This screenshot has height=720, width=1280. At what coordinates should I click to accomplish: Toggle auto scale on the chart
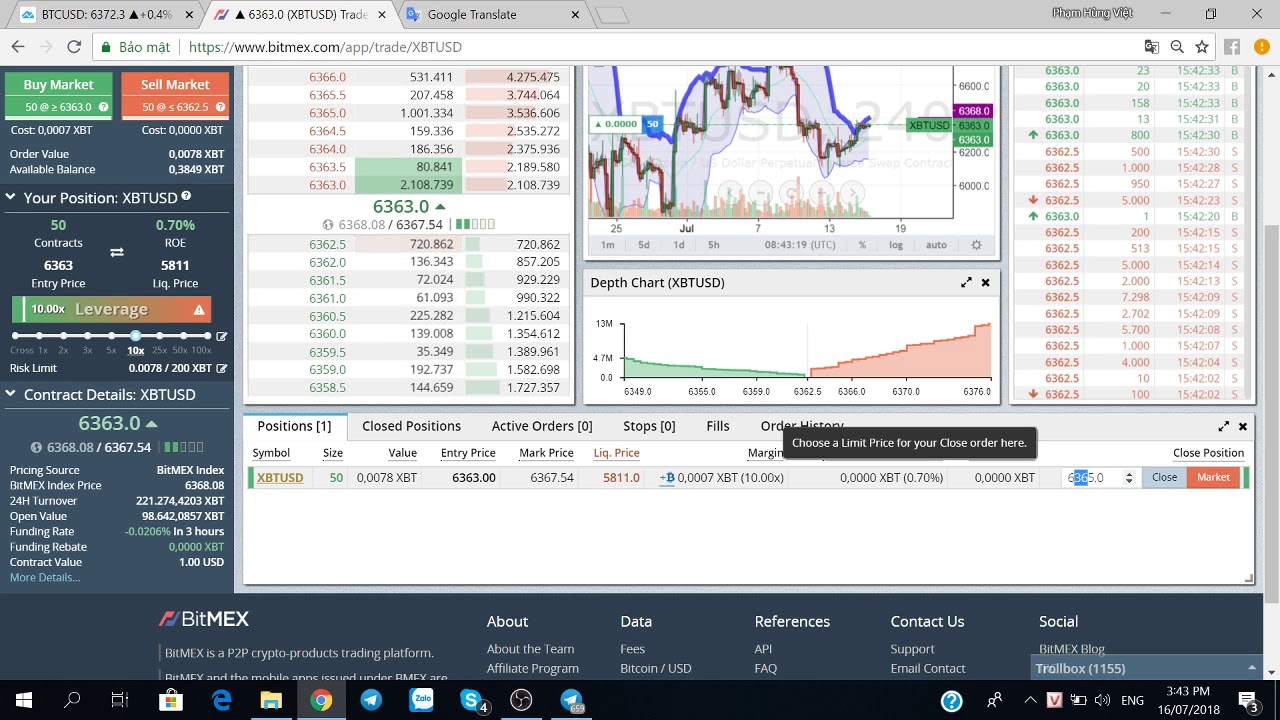point(936,245)
